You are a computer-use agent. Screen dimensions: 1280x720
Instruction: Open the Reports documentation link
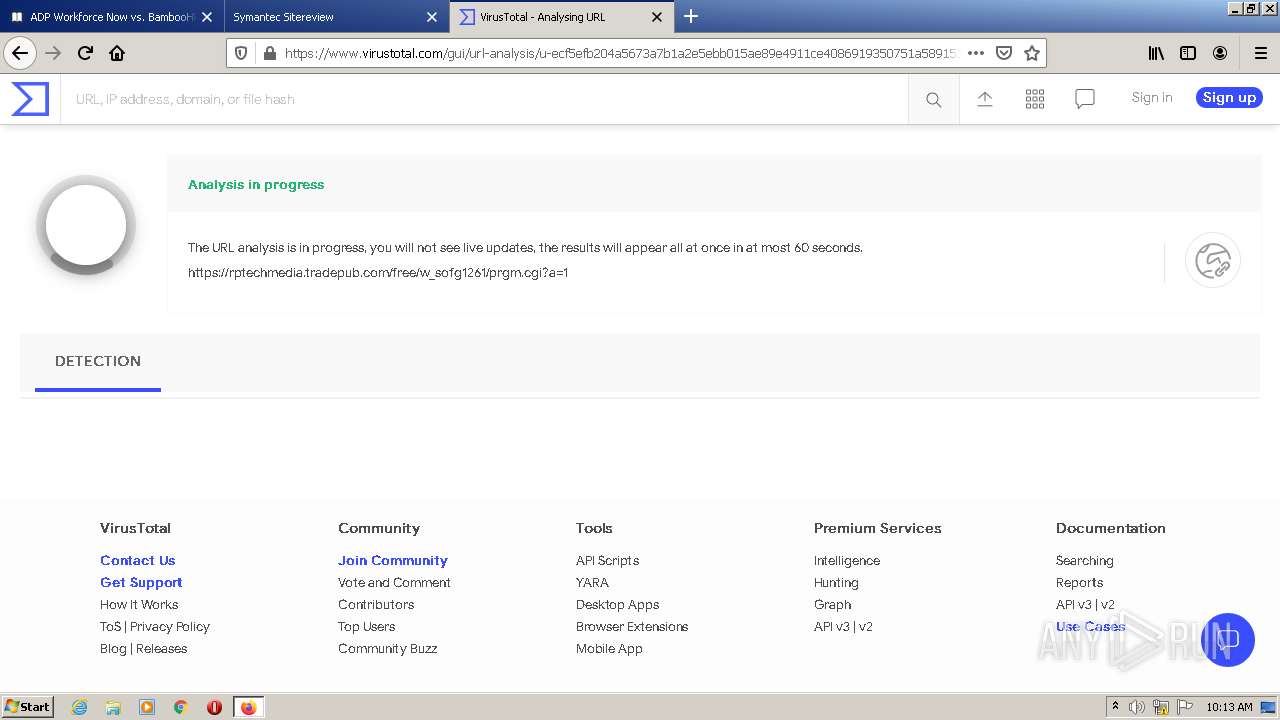pyautogui.click(x=1079, y=582)
